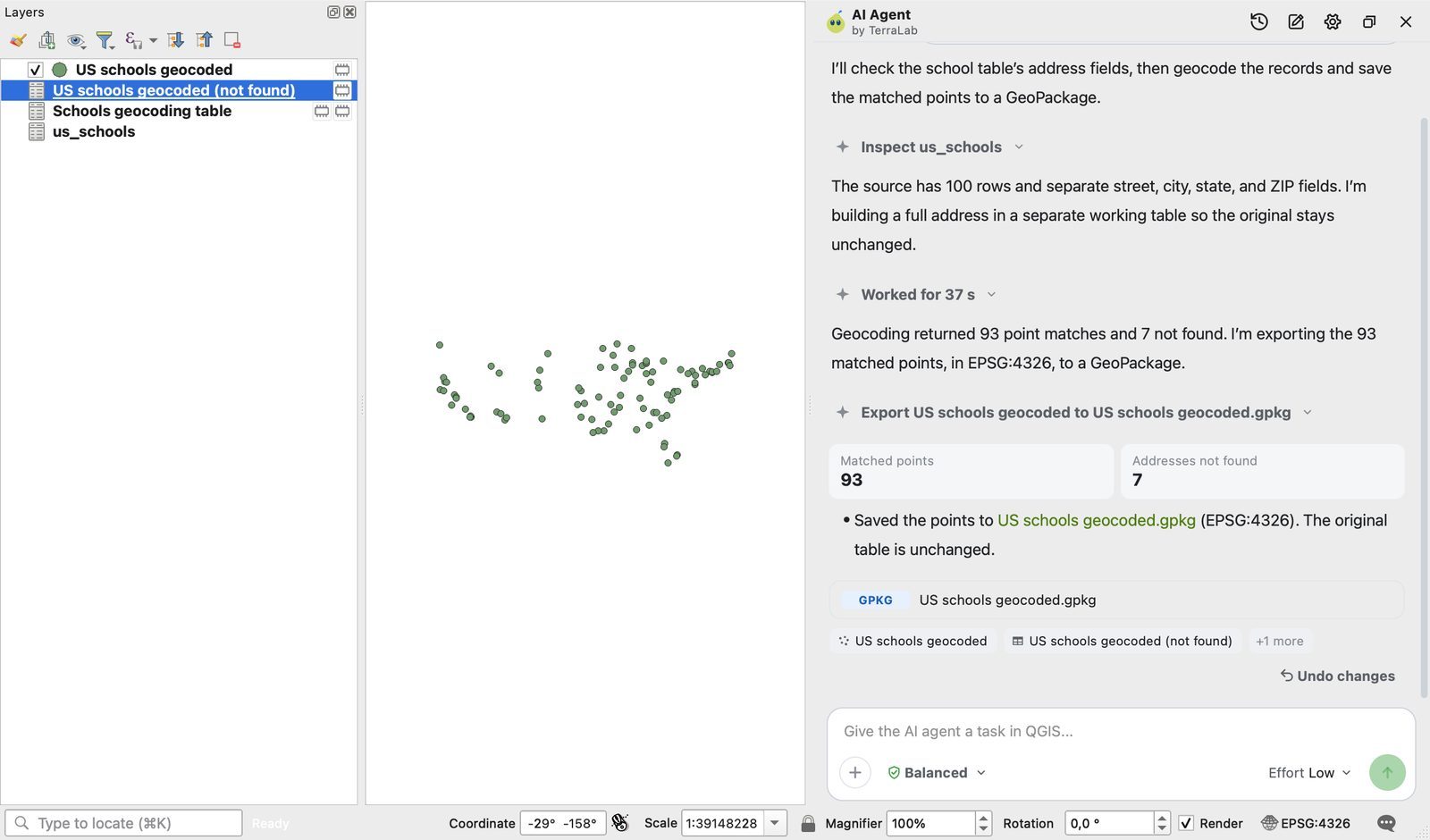The width and height of the screenshot is (1430, 840).
Task: Expand the Inspect us_schools step
Action: pyautogui.click(x=930, y=147)
